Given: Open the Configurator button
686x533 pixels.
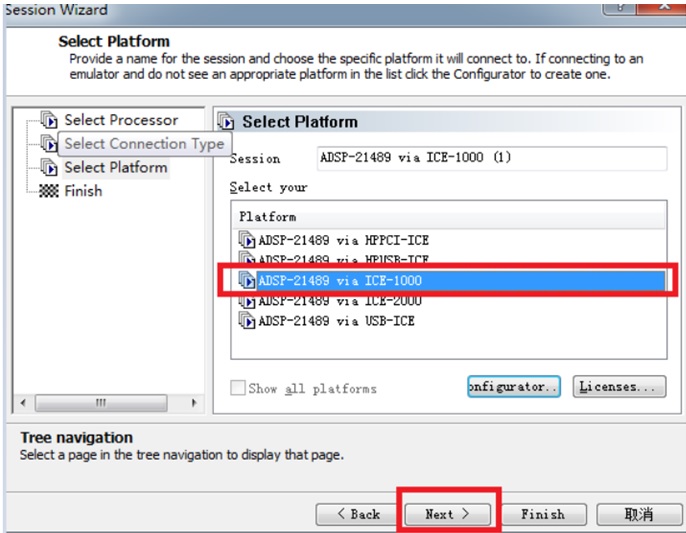Looking at the screenshot, I should click(x=514, y=386).
